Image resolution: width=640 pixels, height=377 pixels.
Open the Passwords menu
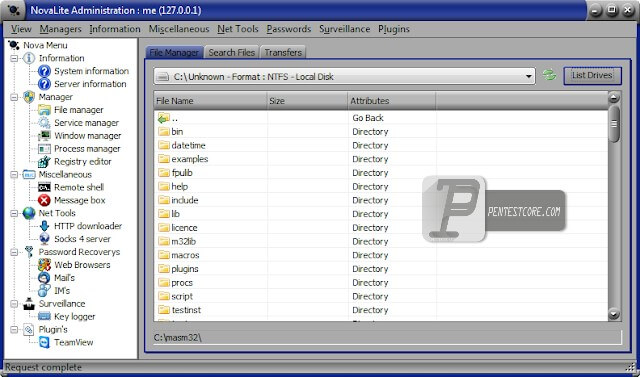(289, 29)
